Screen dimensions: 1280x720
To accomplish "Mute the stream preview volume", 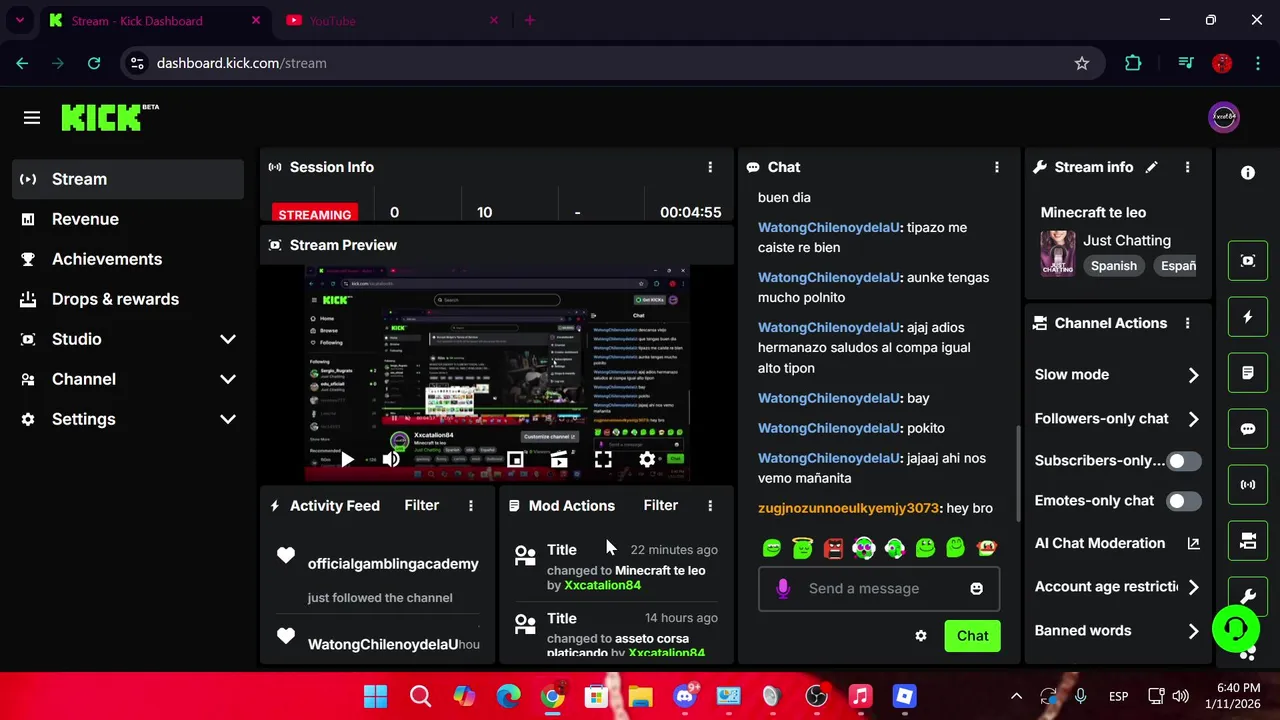I will pyautogui.click(x=391, y=459).
